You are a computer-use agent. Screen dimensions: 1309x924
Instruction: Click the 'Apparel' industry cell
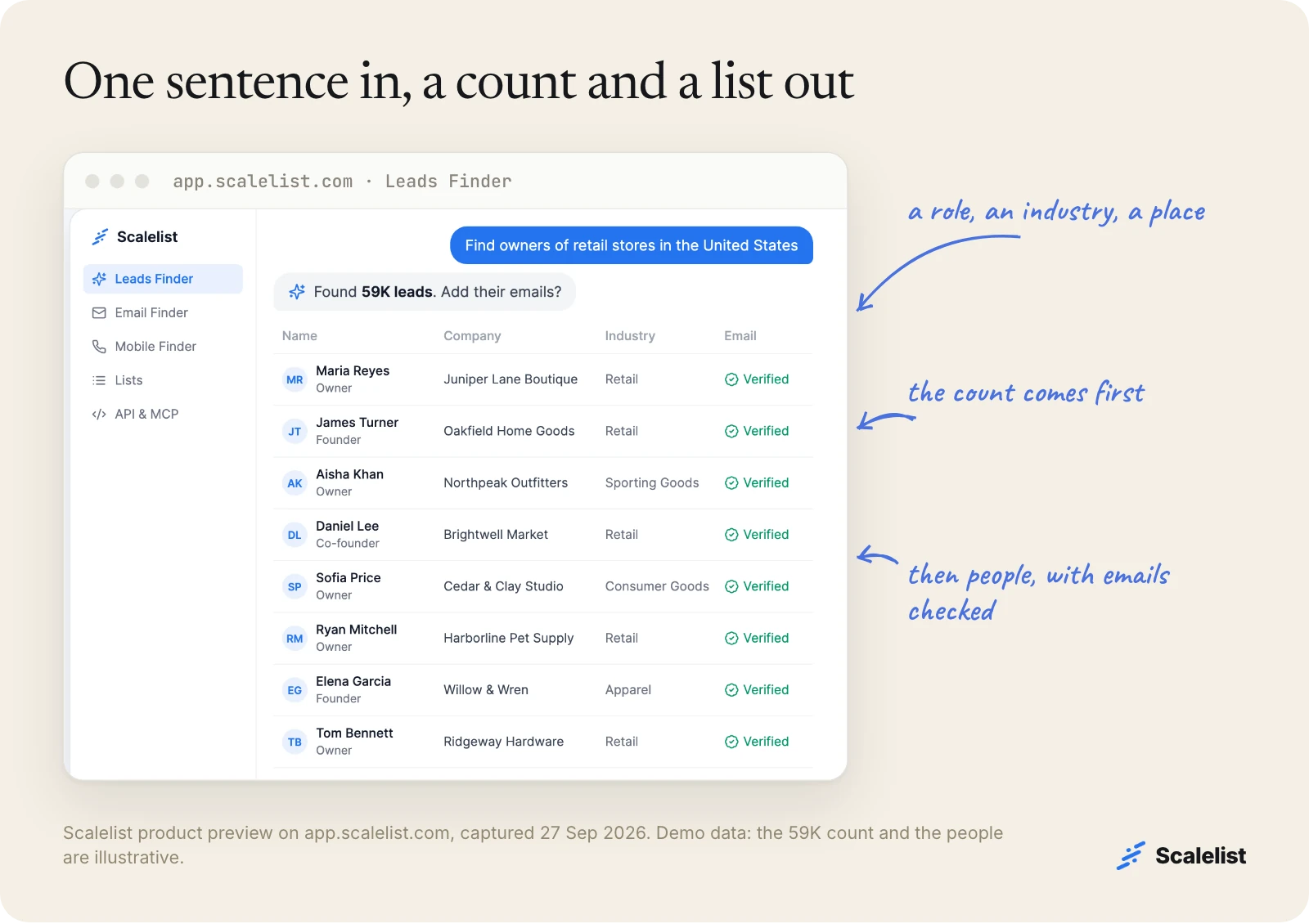pos(628,690)
